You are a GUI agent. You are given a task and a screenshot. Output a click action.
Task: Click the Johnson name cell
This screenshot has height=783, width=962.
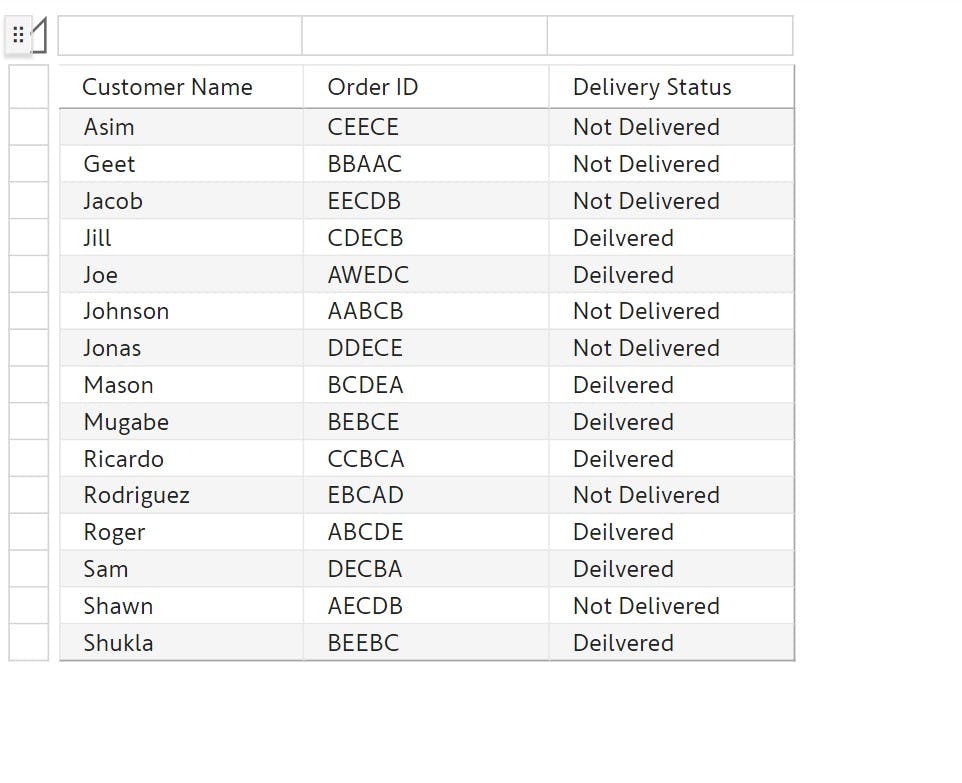click(x=181, y=311)
